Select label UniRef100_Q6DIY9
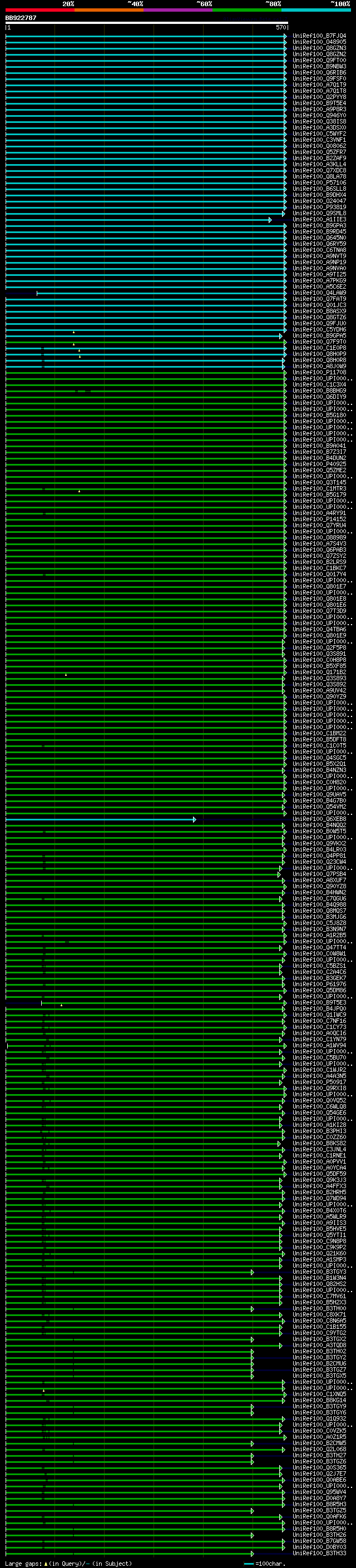The image size is (356, 1568). pyautogui.click(x=319, y=397)
